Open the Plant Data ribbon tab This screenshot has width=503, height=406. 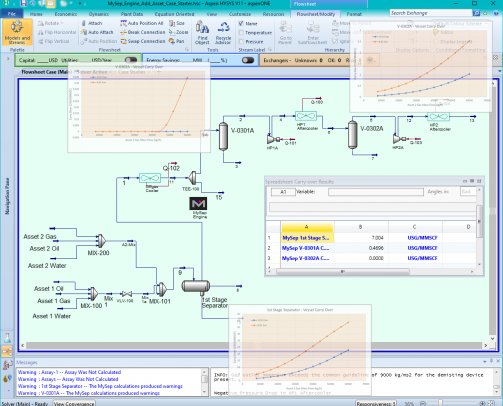click(x=132, y=14)
